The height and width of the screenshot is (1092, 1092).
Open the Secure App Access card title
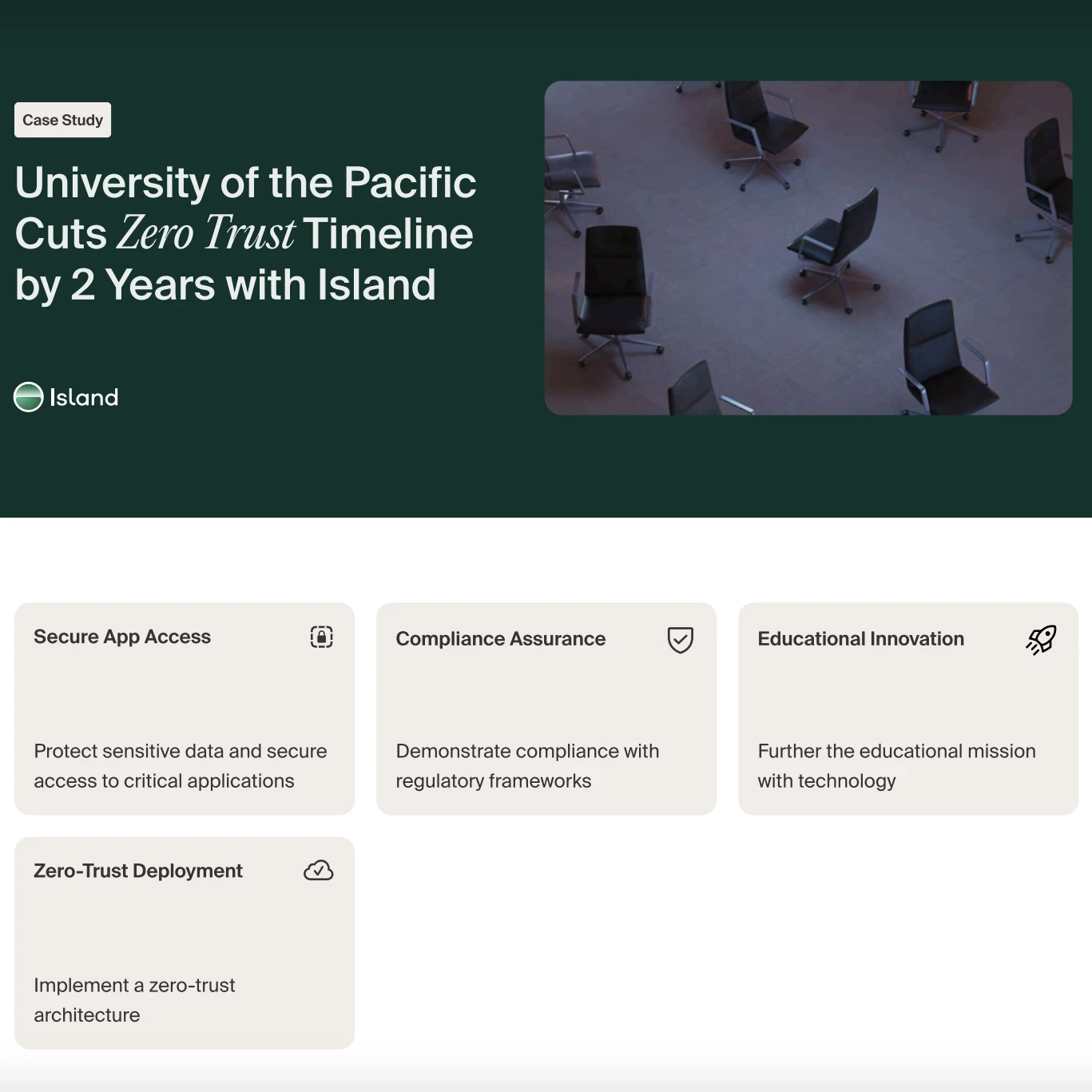point(122,637)
